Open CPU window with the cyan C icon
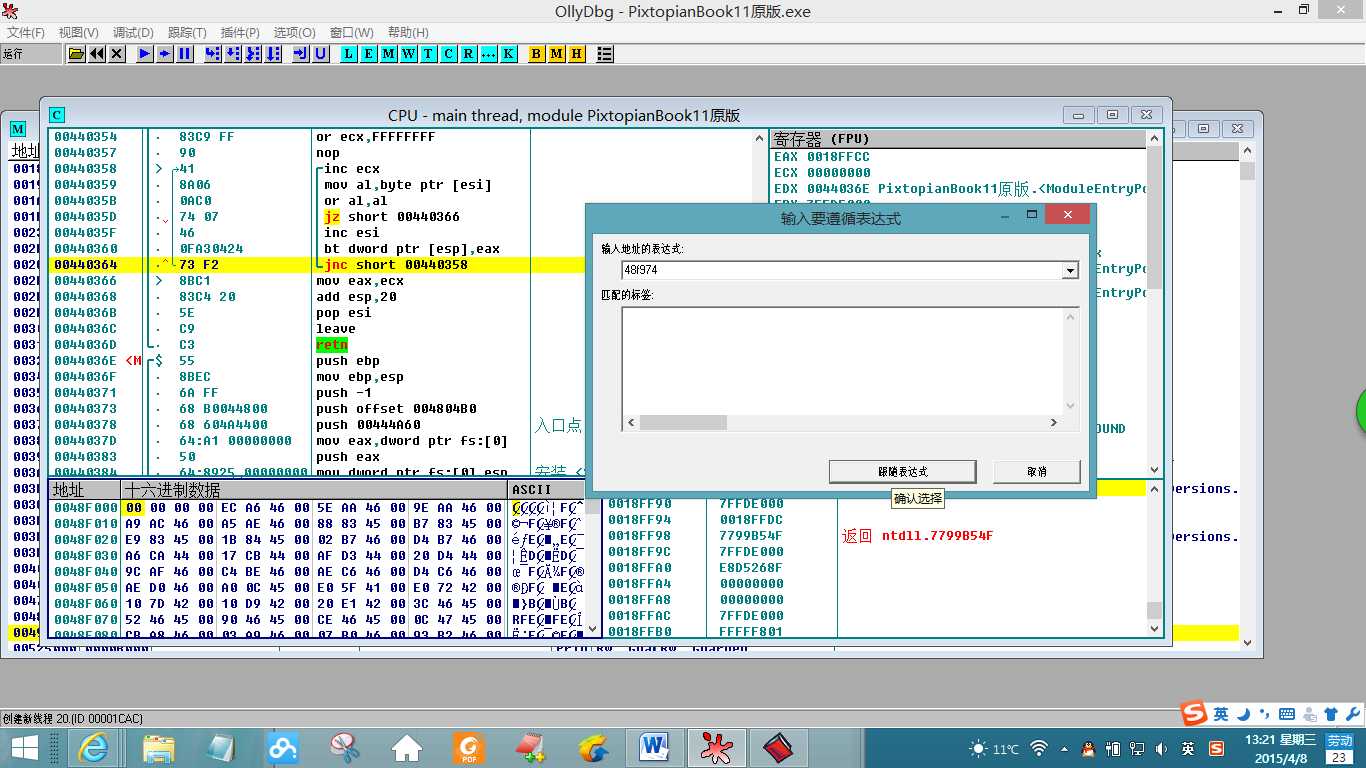Screen dimensions: 1366x768 449,54
